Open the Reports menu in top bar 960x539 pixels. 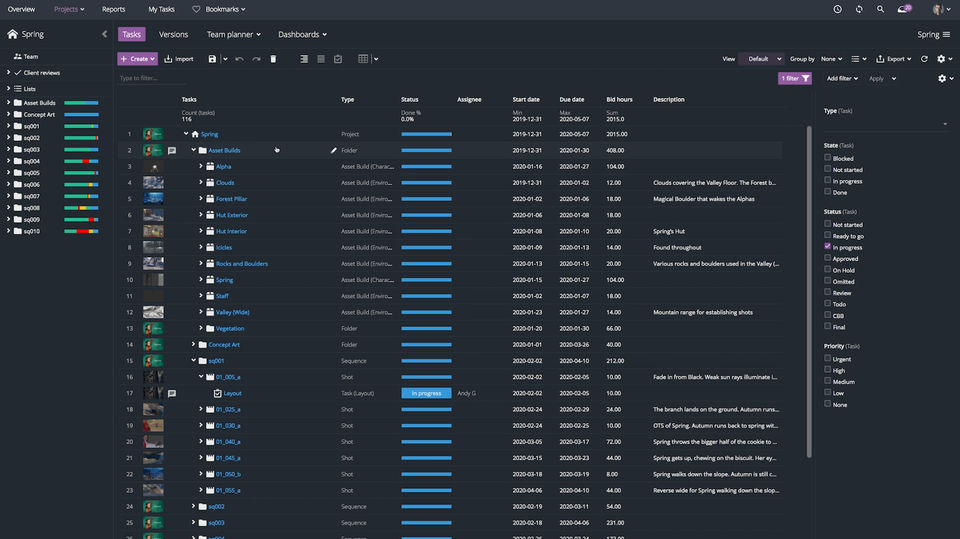click(113, 9)
